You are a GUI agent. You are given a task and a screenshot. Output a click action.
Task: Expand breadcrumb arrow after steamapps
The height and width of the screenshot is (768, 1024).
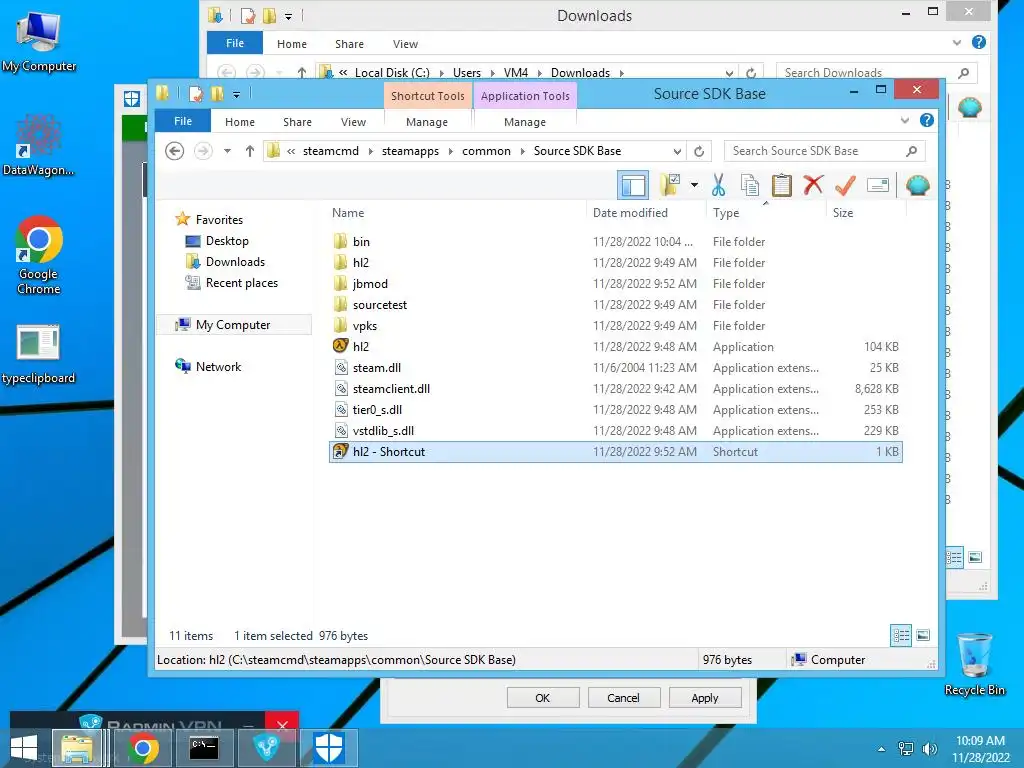click(451, 151)
